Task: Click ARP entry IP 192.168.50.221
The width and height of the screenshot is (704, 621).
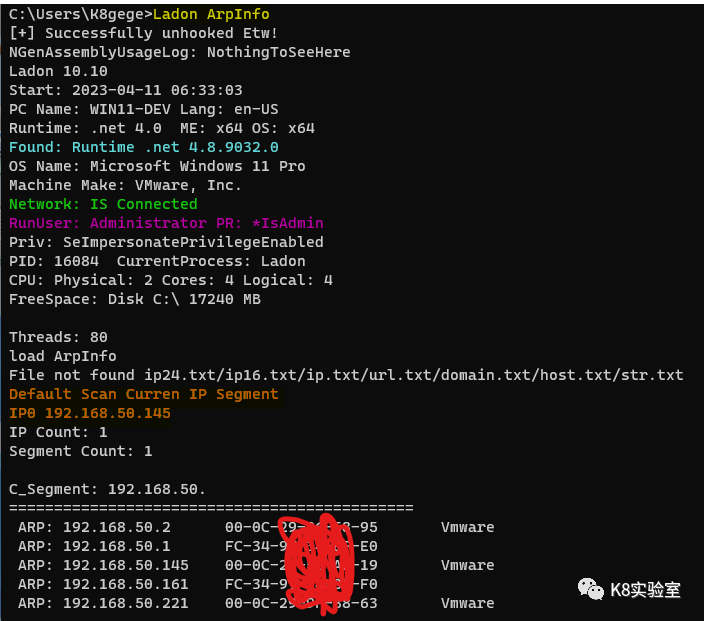Action: [126, 603]
